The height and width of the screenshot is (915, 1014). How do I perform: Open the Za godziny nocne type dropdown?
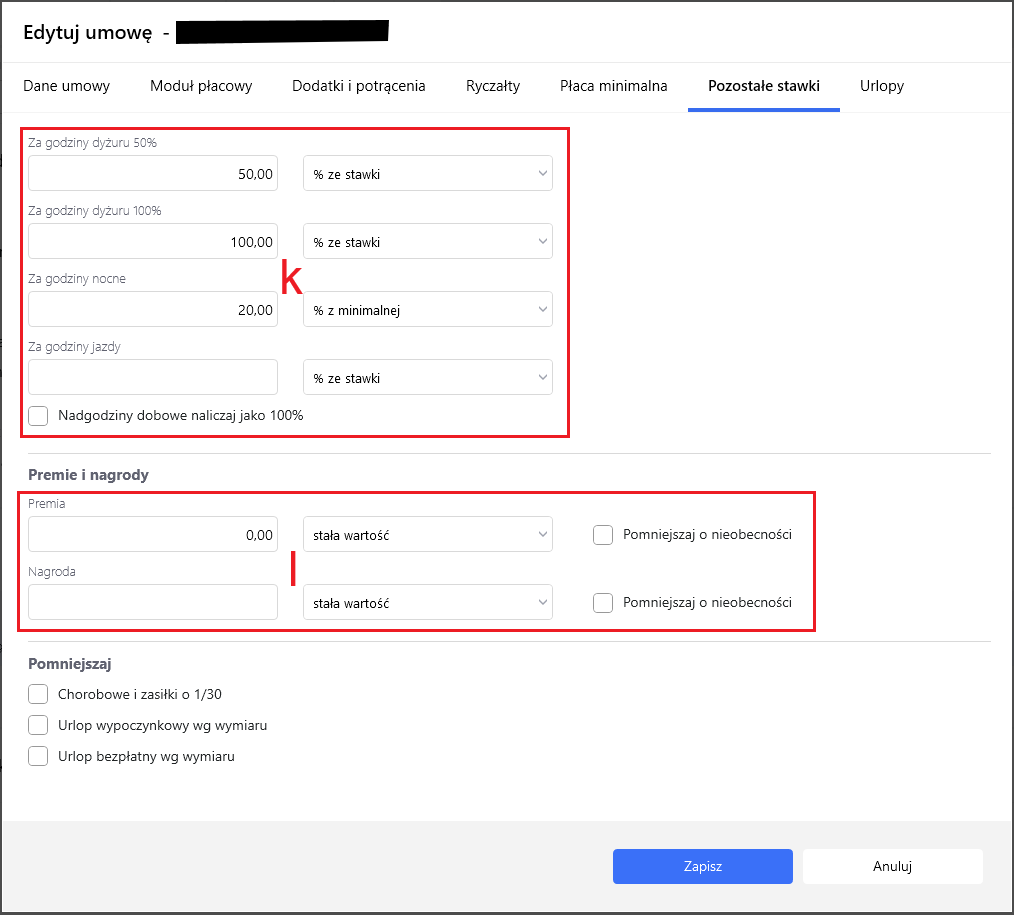click(427, 310)
